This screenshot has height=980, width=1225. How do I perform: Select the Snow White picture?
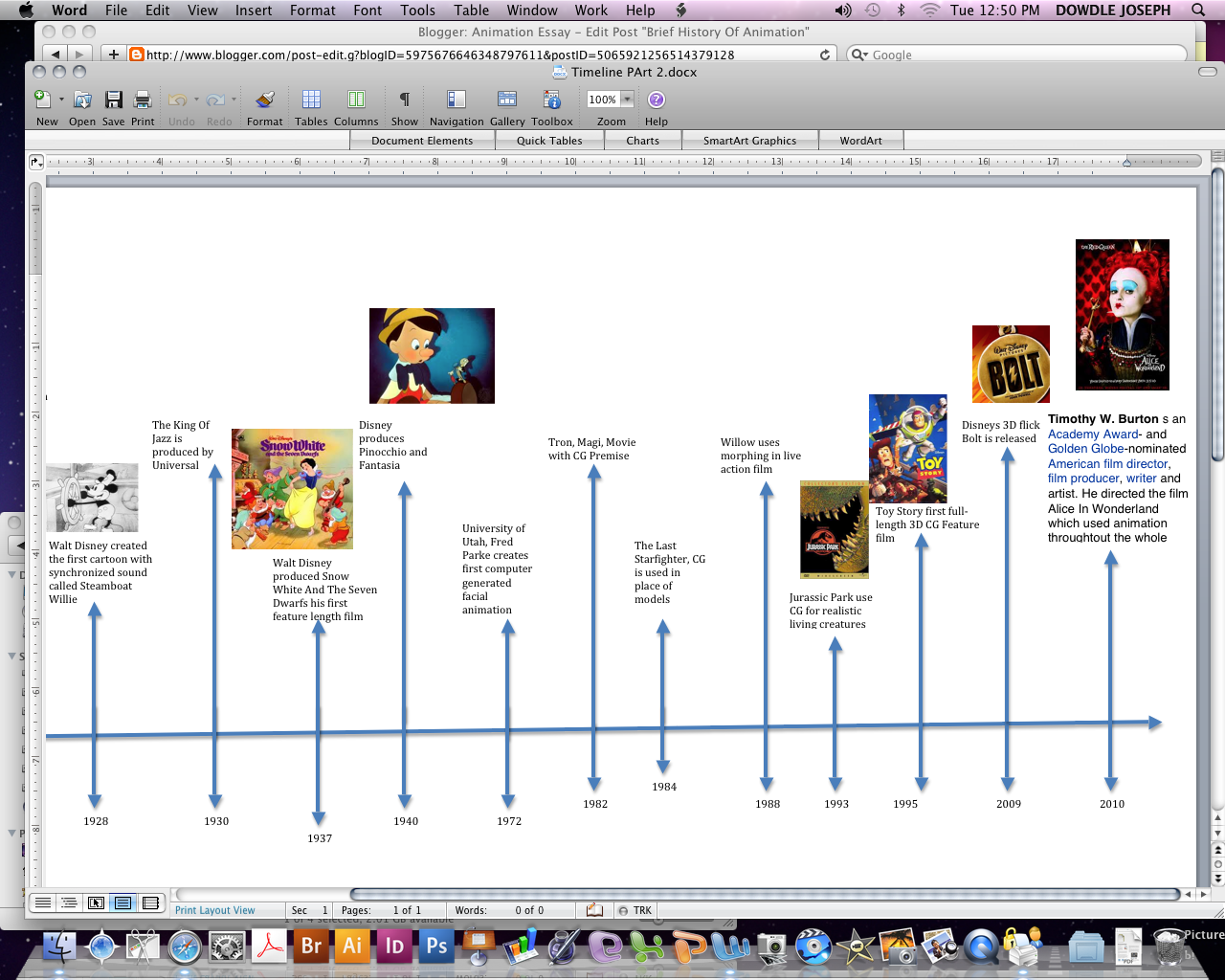(292, 489)
